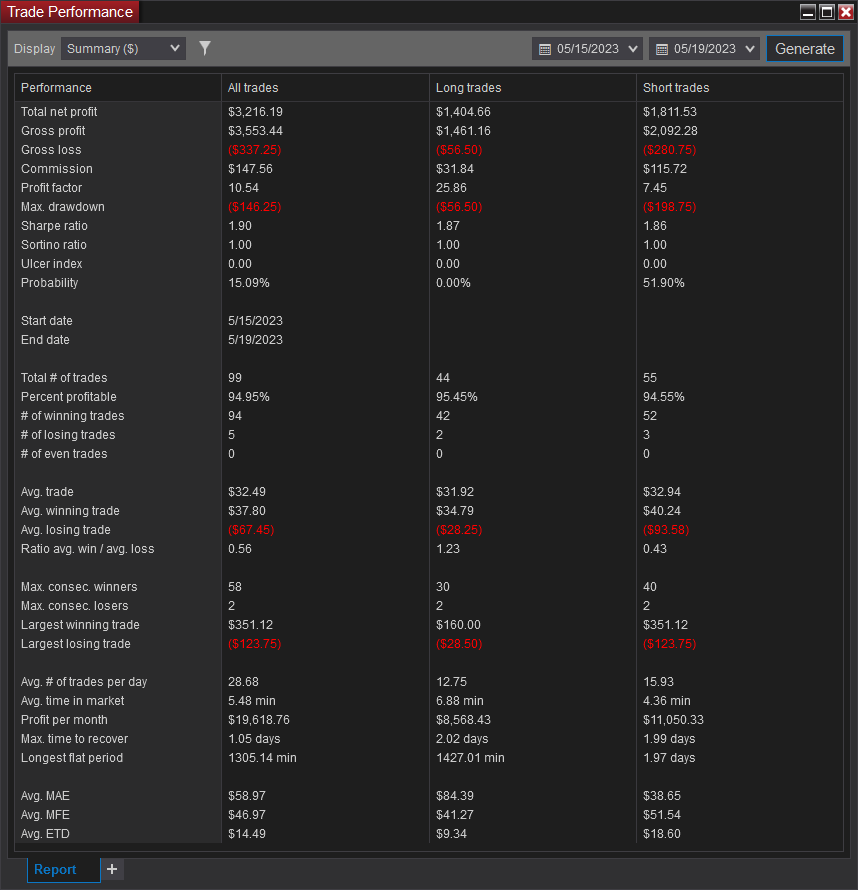This screenshot has height=890, width=858.
Task: Open the start date calendar icon 05/15/2023
Action: coord(545,49)
